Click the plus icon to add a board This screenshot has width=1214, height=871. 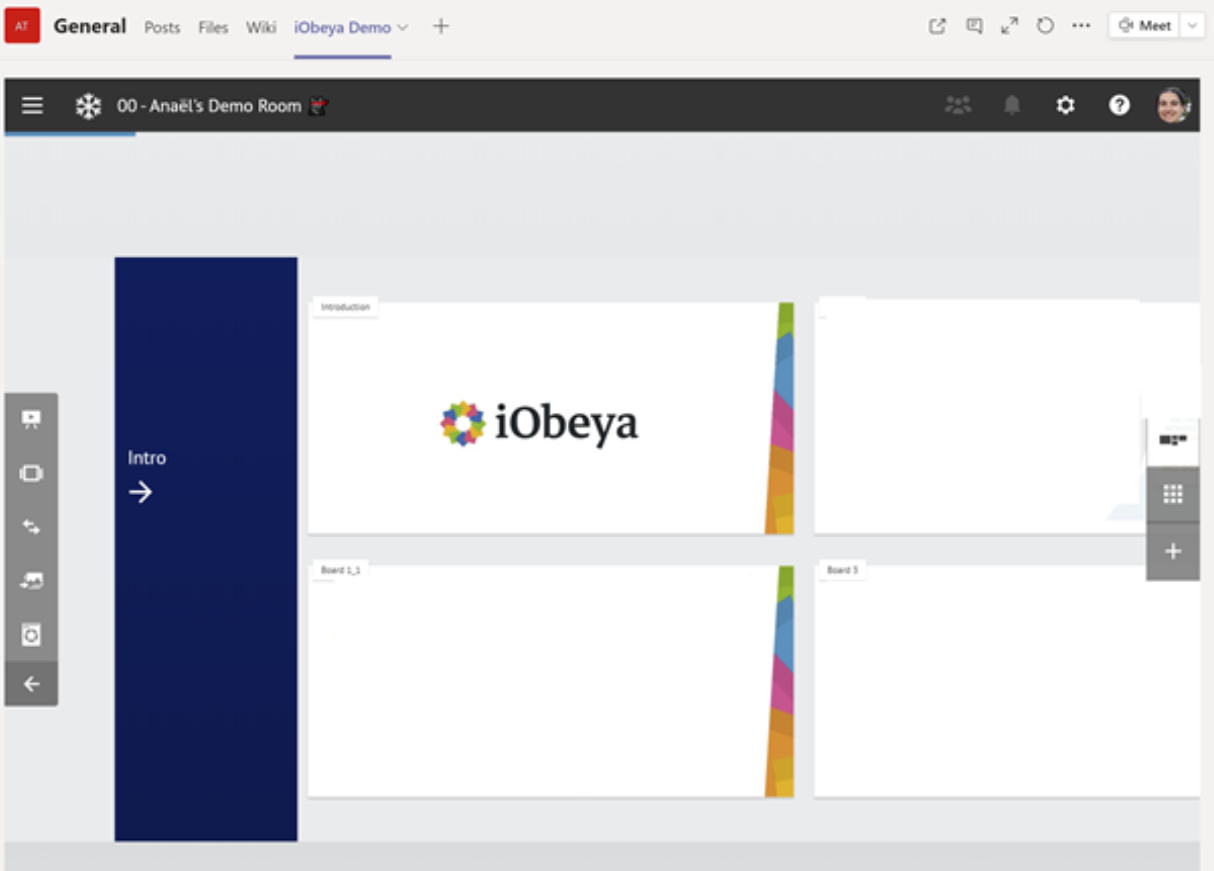click(1171, 549)
